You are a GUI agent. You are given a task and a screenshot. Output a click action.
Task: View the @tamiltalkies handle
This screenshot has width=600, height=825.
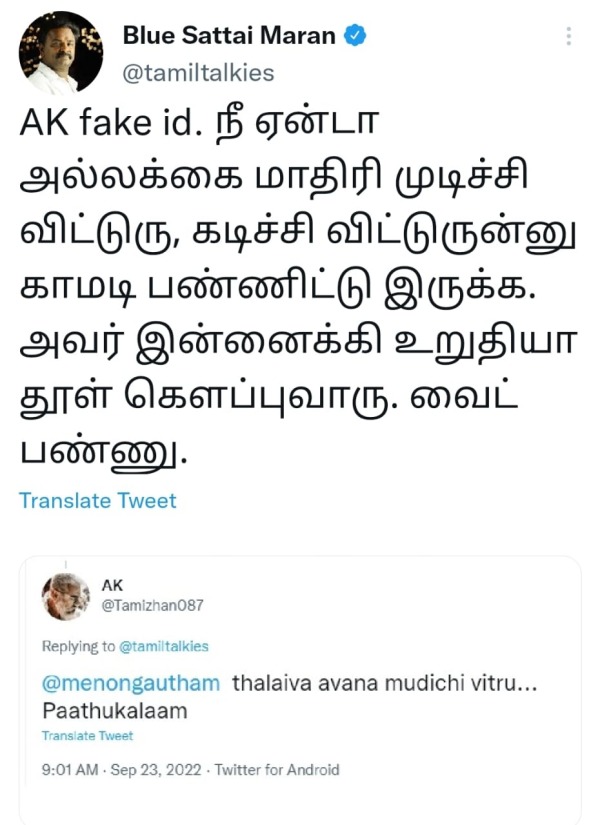(201, 72)
